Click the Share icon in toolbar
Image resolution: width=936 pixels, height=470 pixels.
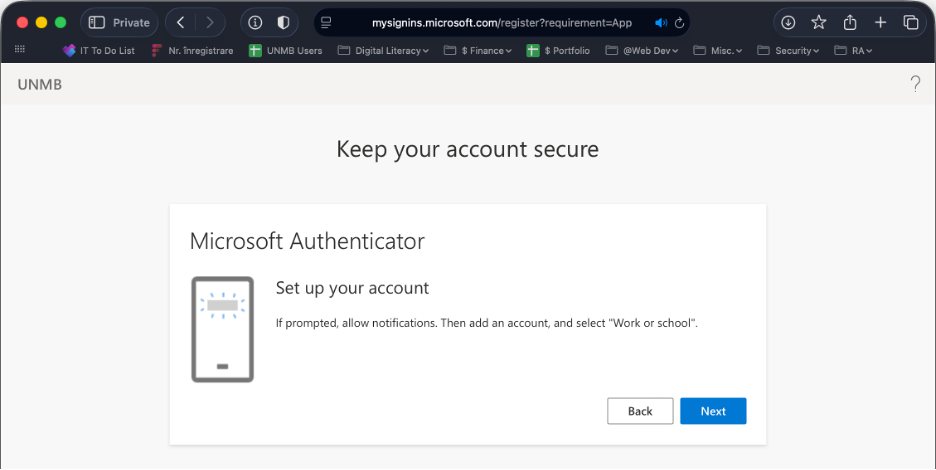point(850,22)
